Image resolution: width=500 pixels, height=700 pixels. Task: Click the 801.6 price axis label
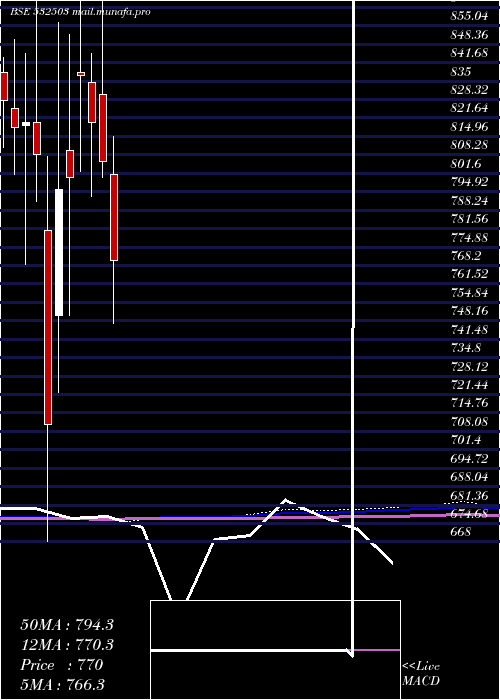click(x=466, y=164)
